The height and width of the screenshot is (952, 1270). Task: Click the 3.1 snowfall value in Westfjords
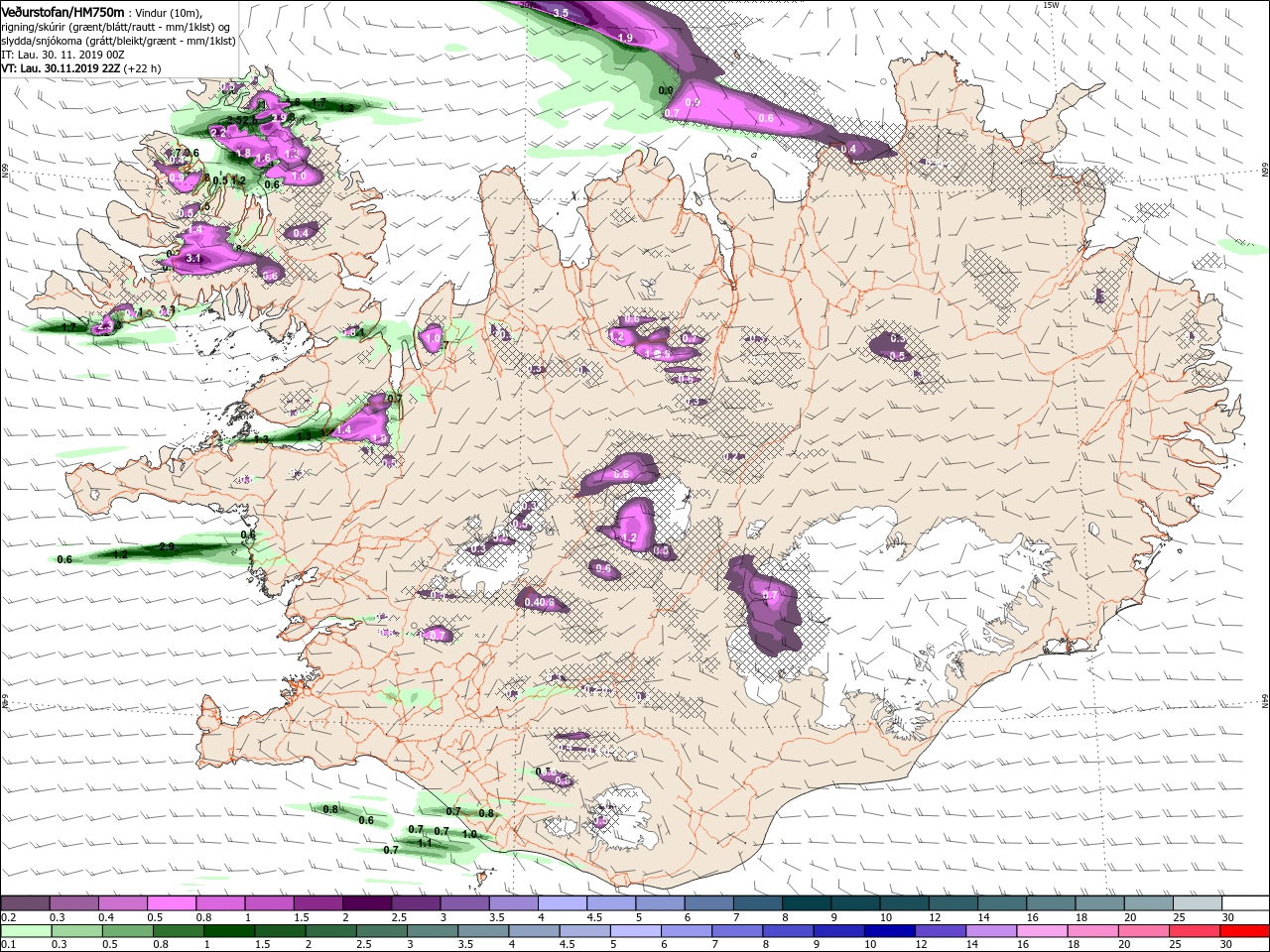click(x=193, y=259)
